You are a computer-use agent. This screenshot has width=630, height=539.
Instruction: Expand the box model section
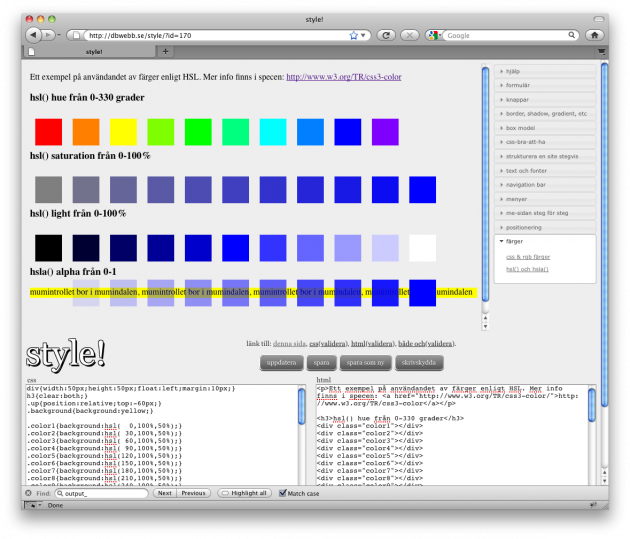pos(545,128)
